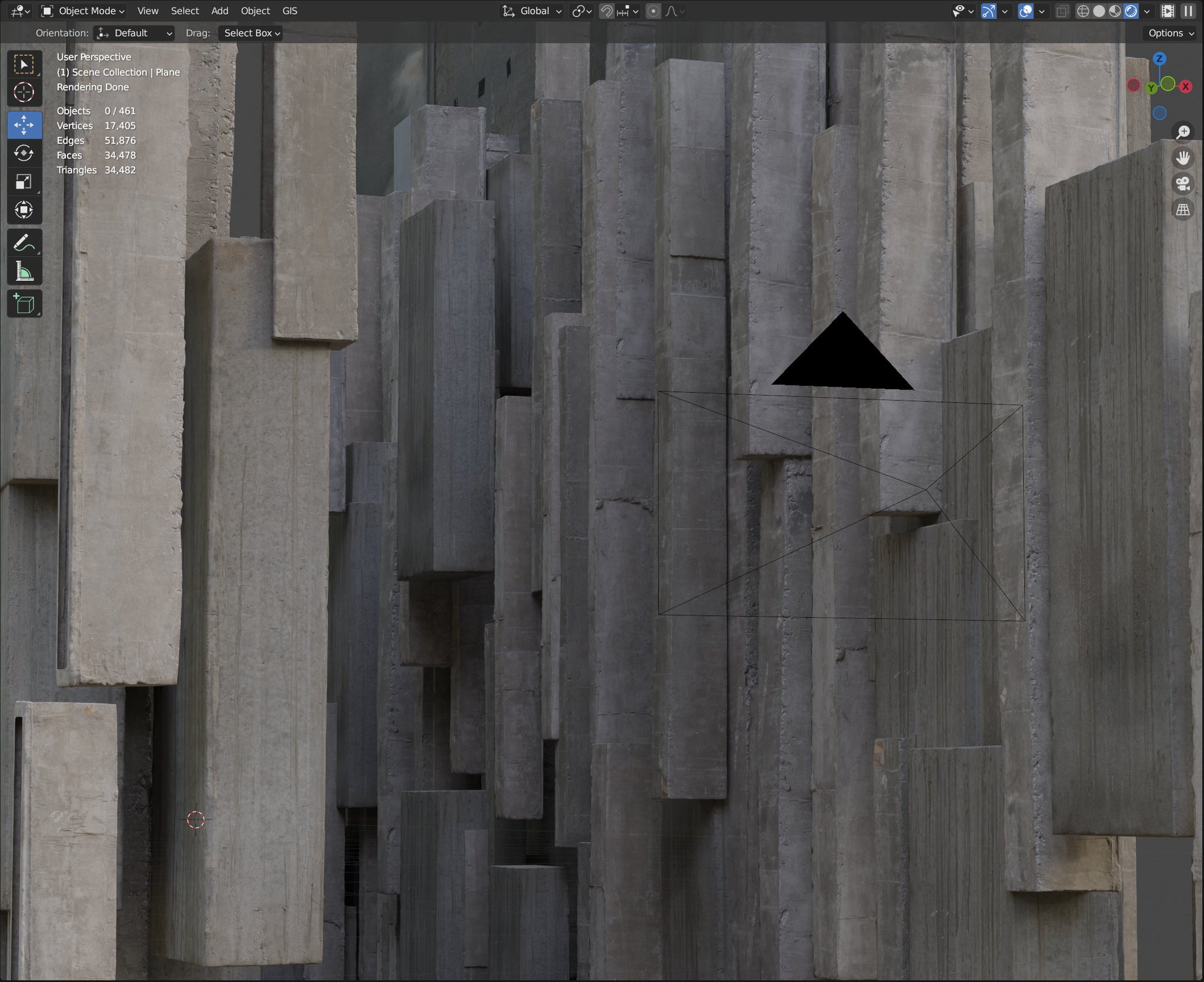Switch to wireframe viewport shading
The width and height of the screenshot is (1204, 982).
click(1082, 11)
